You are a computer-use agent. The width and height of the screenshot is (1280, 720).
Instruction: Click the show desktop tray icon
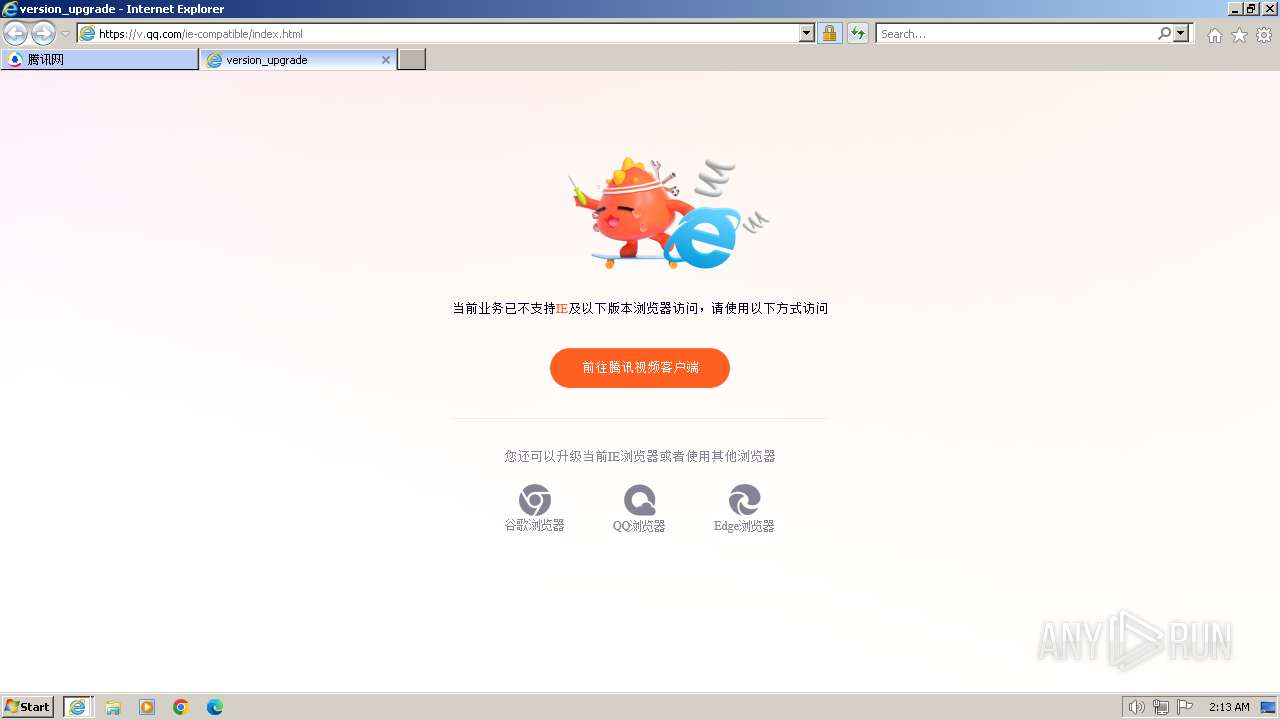pyautogui.click(x=1268, y=707)
